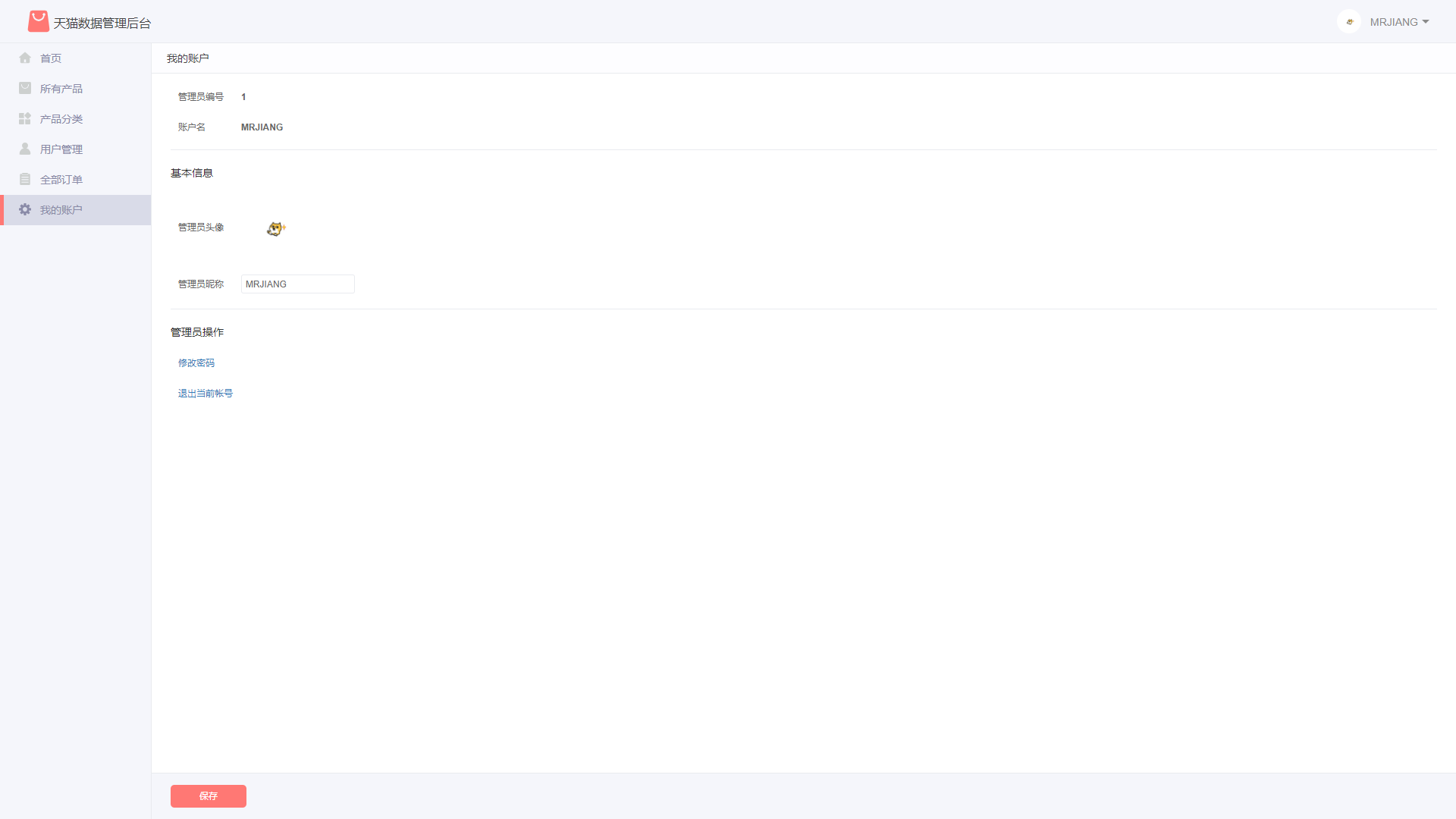Click the 保存 save button
This screenshot has height=819, width=1456.
tap(208, 795)
